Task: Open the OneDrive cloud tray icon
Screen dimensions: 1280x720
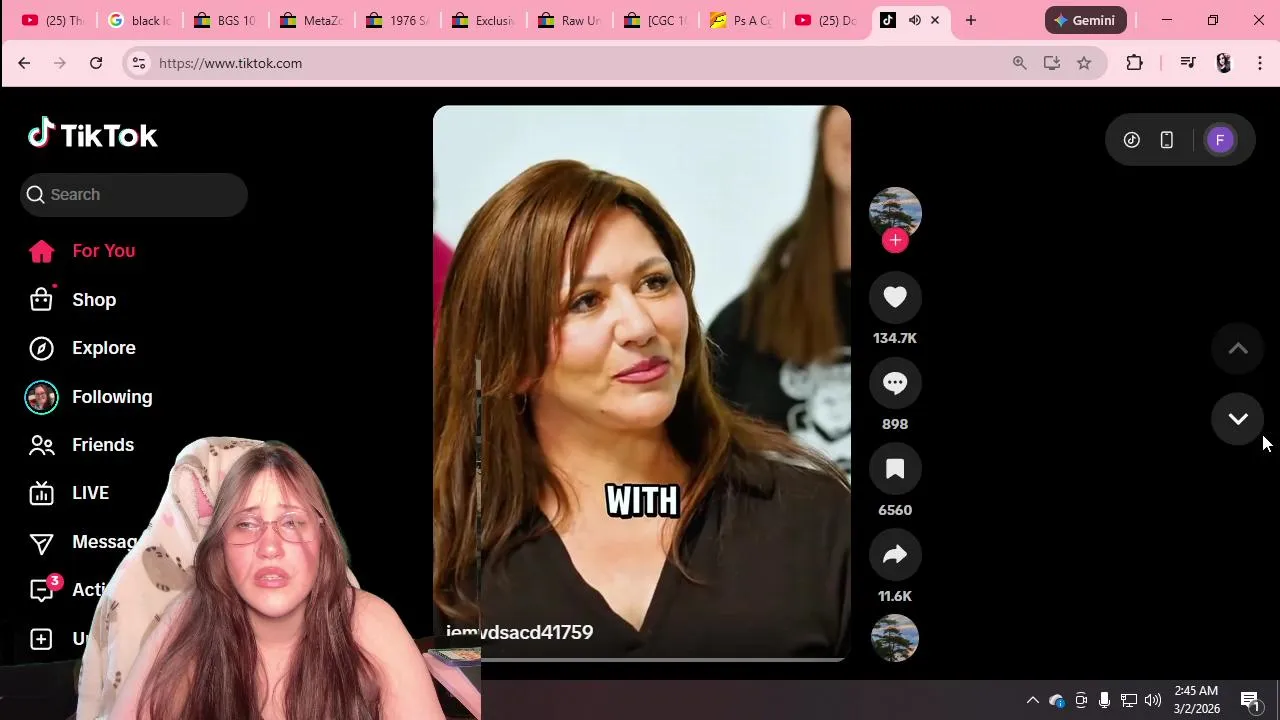Action: click(1056, 700)
